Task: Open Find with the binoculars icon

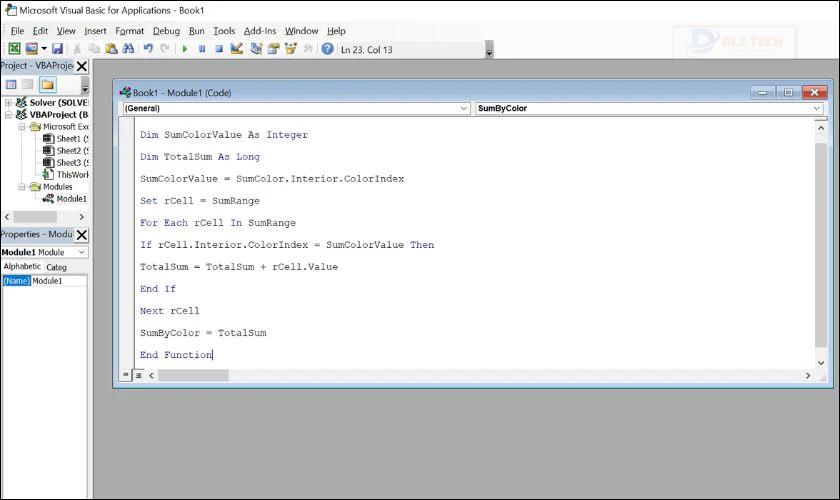Action: [x=128, y=49]
